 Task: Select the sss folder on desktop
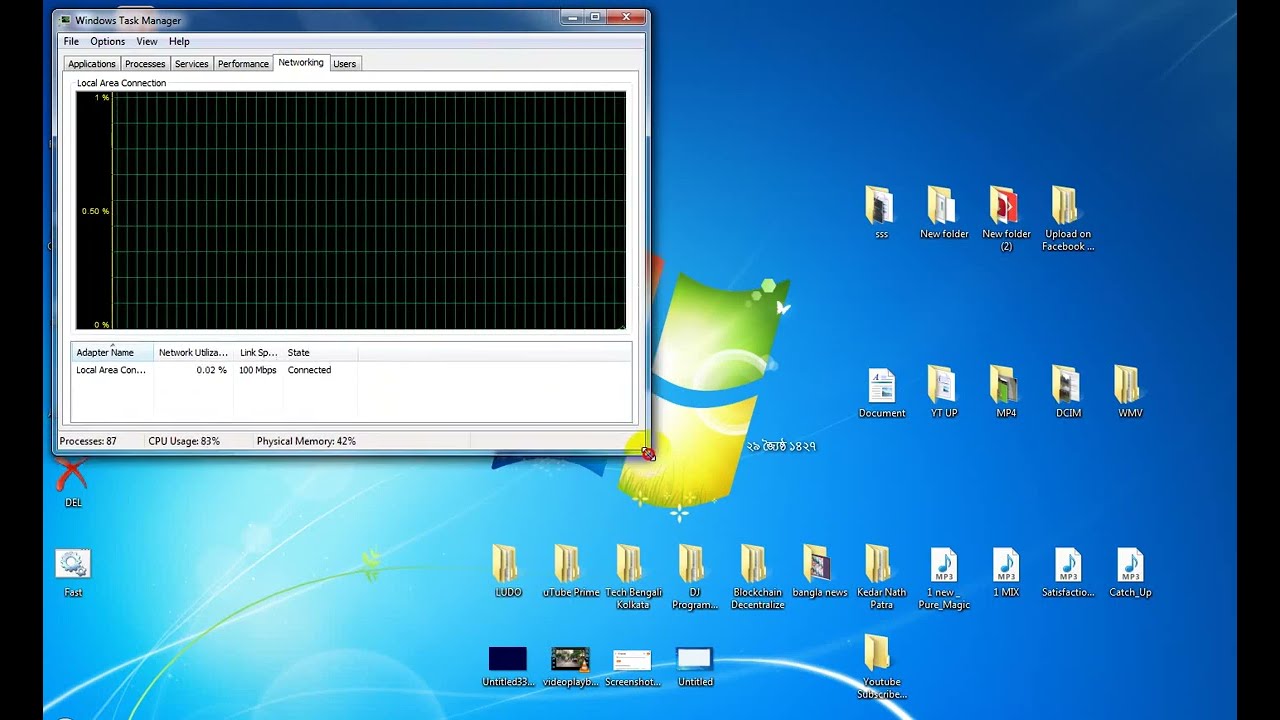[881, 211]
